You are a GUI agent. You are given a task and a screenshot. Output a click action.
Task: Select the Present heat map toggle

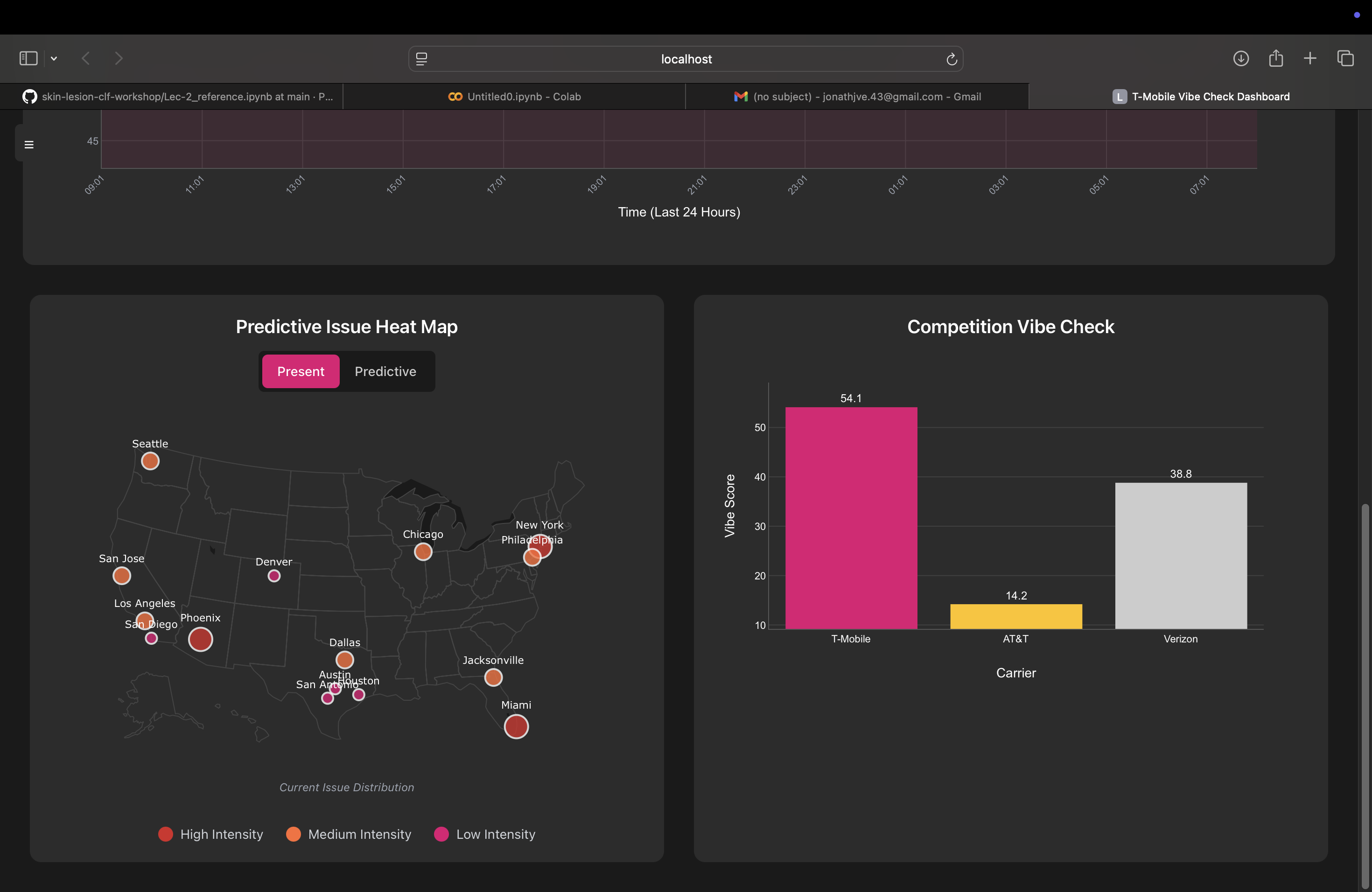coord(301,372)
